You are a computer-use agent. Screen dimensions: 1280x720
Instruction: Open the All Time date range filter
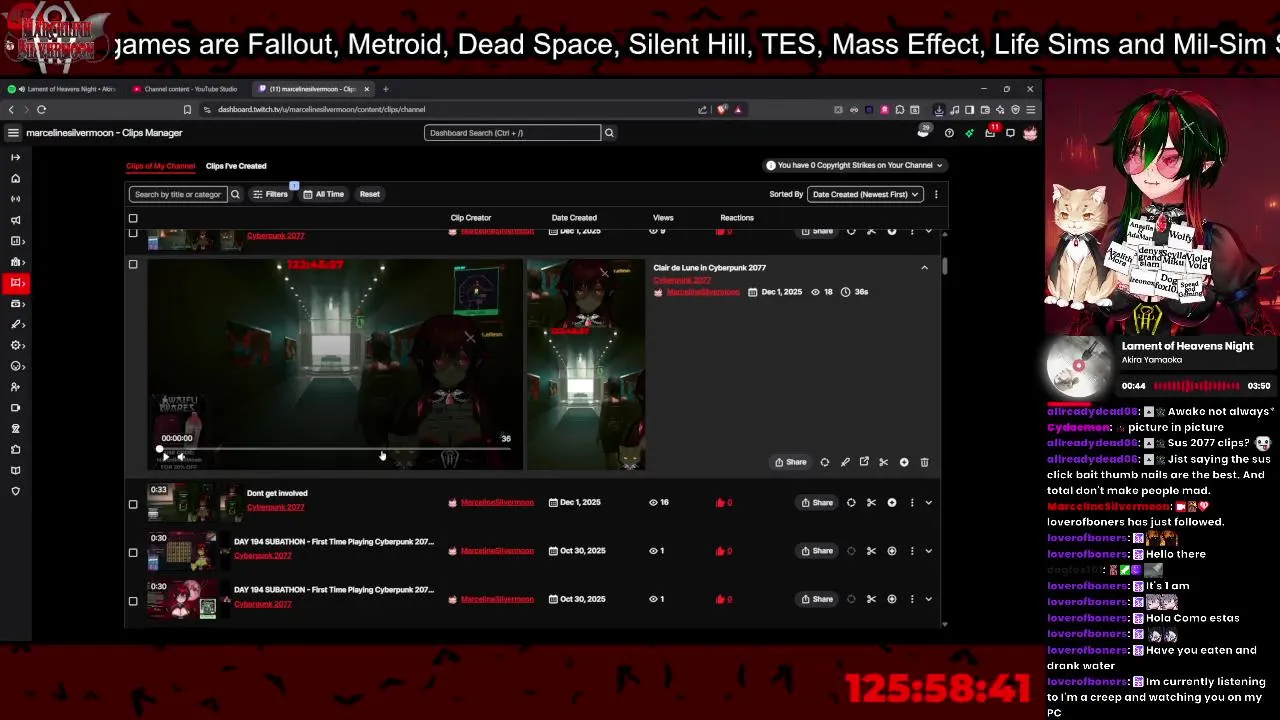[x=323, y=194]
